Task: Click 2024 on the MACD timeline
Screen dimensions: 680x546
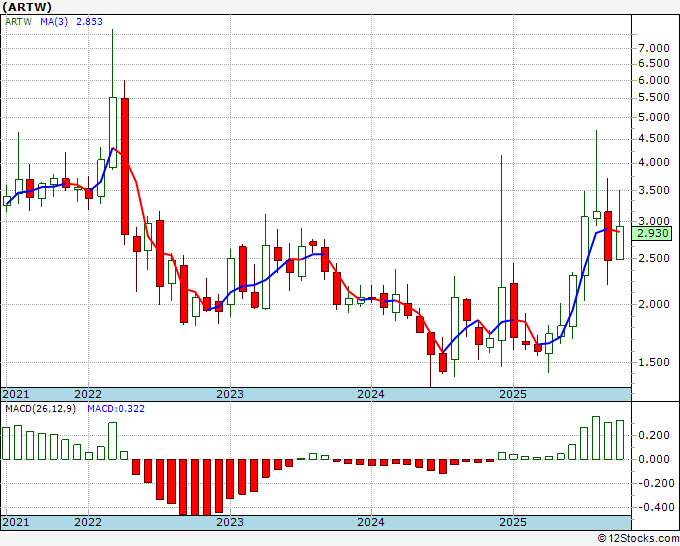Action: pos(371,523)
